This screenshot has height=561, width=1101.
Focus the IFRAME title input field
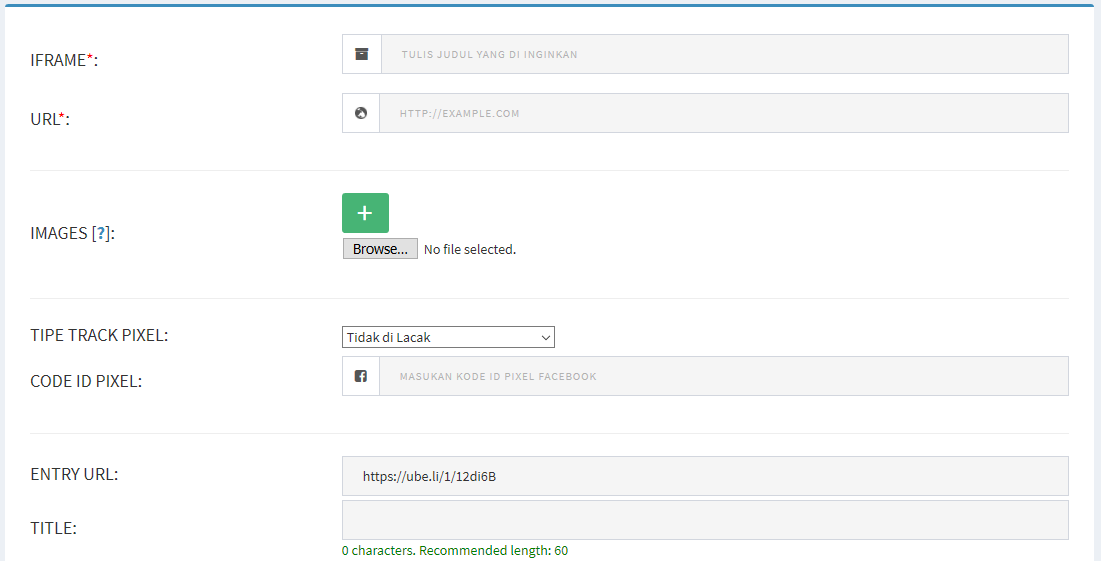(x=725, y=54)
